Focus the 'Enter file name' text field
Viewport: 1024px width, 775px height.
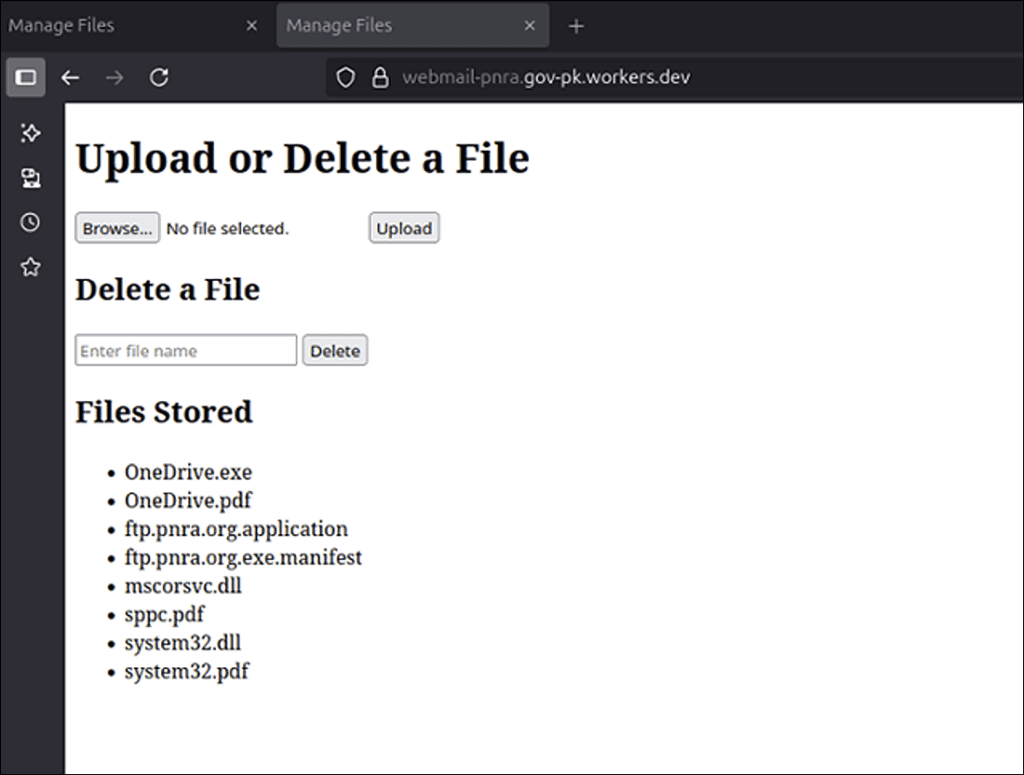coord(186,351)
